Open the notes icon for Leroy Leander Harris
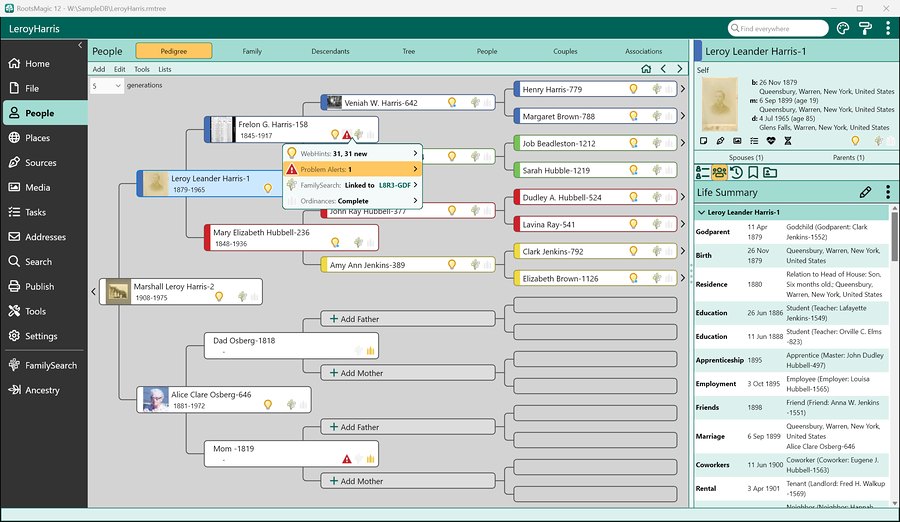Image resolution: width=900 pixels, height=522 pixels. [704, 141]
